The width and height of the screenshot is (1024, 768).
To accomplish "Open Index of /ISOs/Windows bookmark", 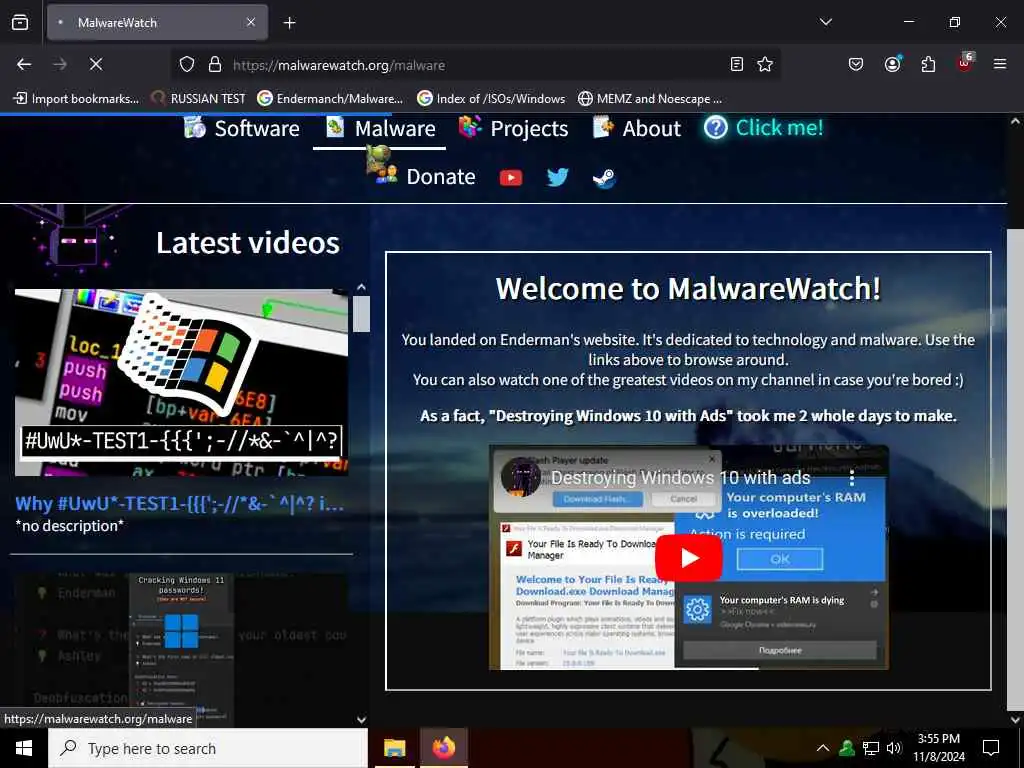I will tap(491, 99).
